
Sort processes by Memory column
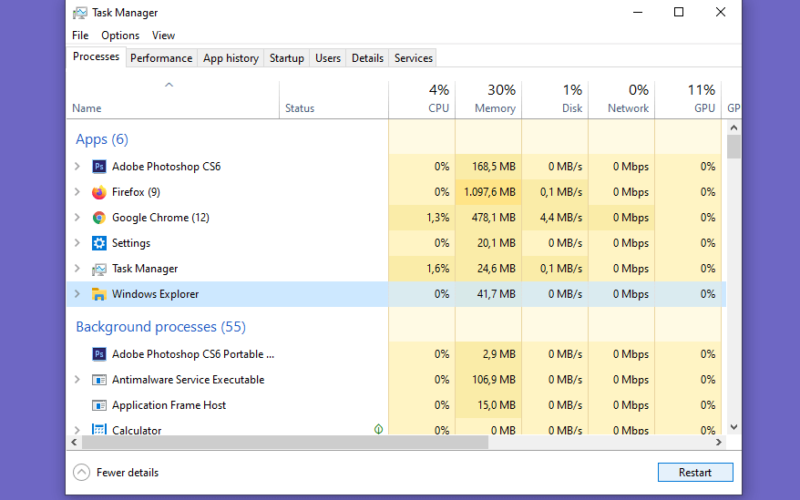coord(488,100)
